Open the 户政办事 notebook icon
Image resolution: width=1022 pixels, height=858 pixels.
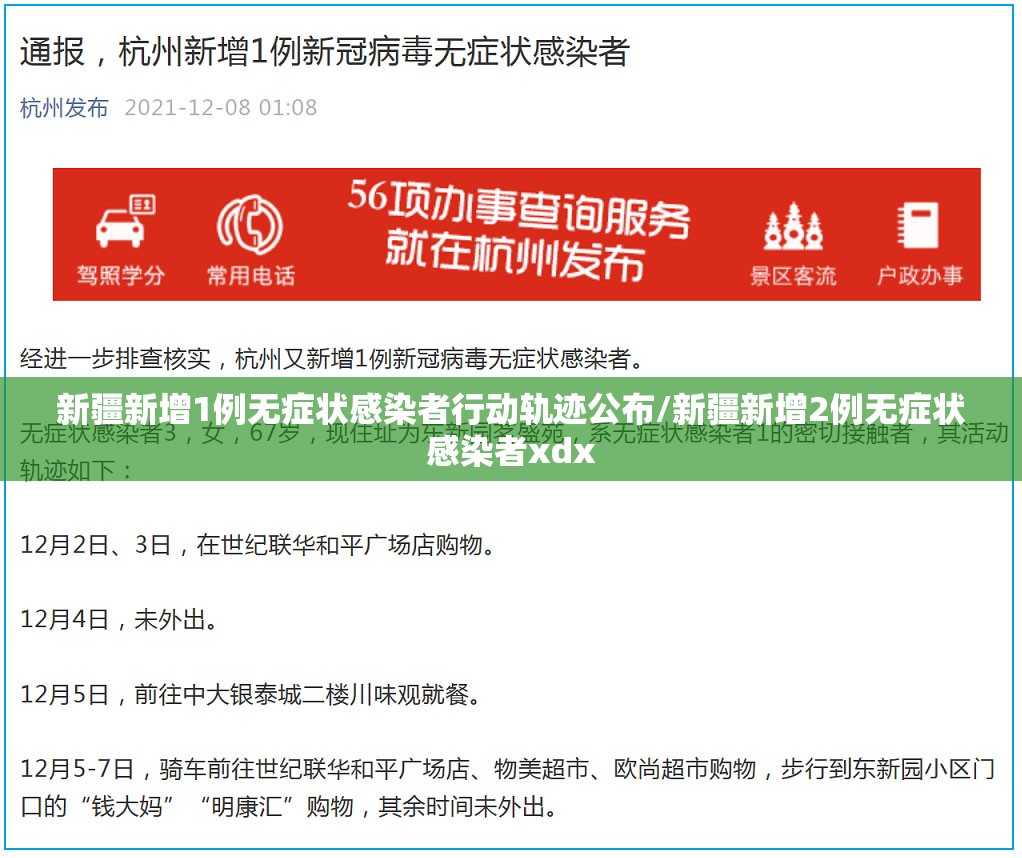tap(918, 225)
